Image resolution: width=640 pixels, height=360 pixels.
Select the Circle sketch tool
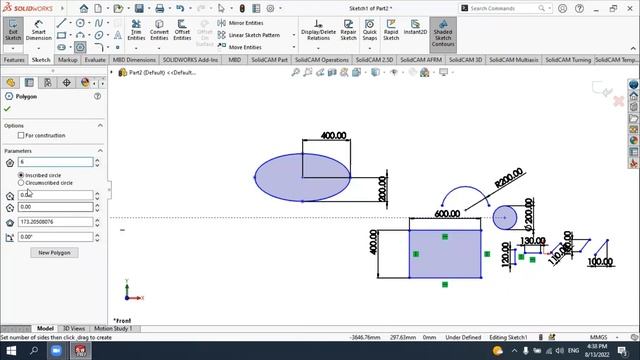(x=80, y=23)
